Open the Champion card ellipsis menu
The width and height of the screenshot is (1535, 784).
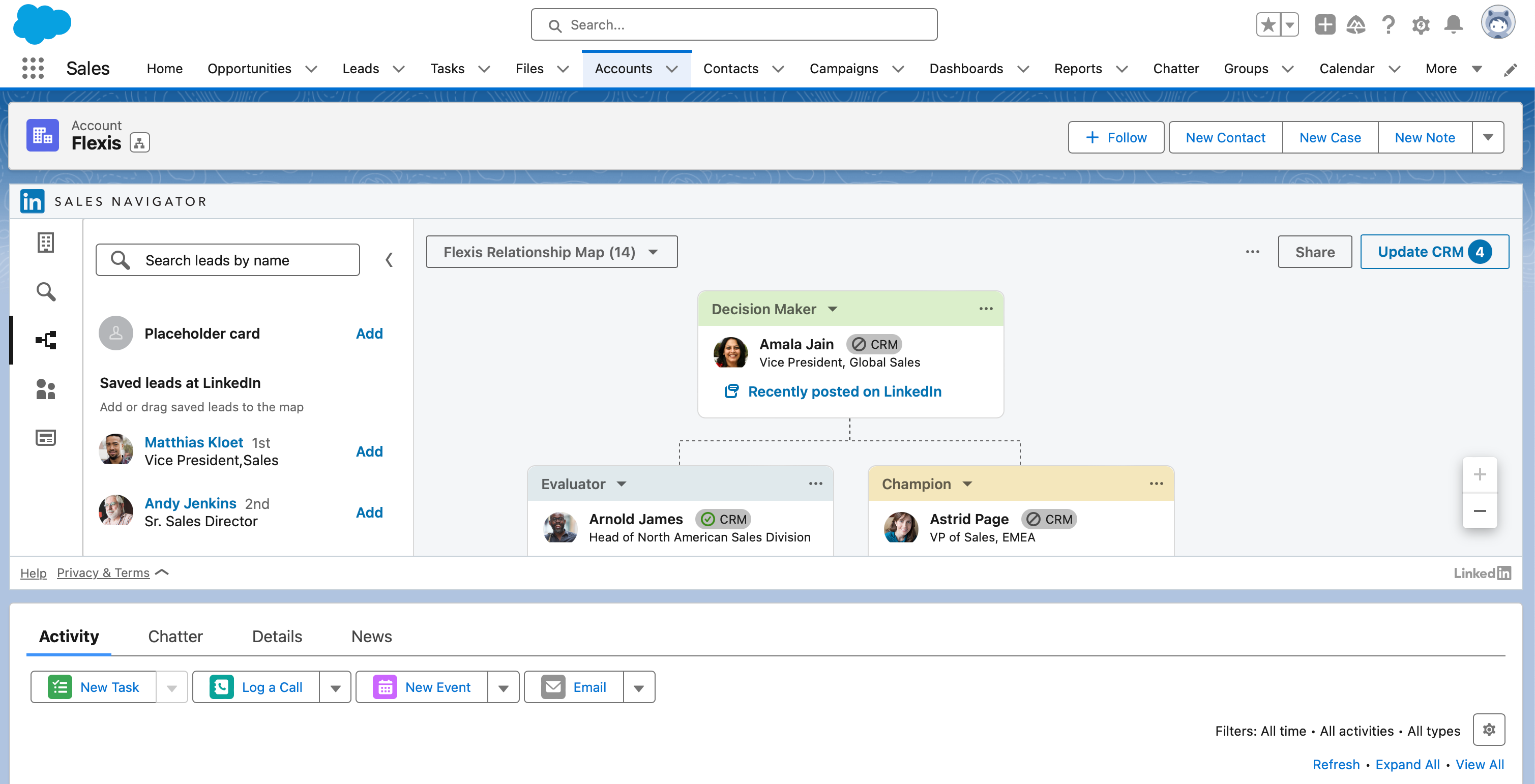[1157, 484]
